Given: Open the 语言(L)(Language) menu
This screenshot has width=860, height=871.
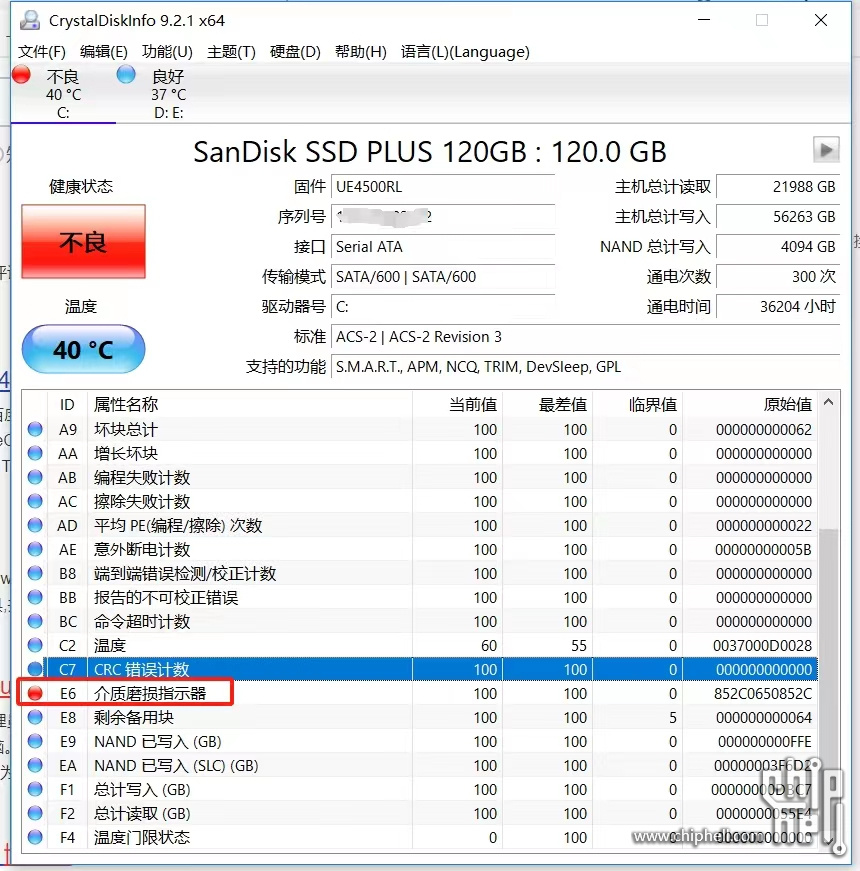Looking at the screenshot, I should (465, 52).
